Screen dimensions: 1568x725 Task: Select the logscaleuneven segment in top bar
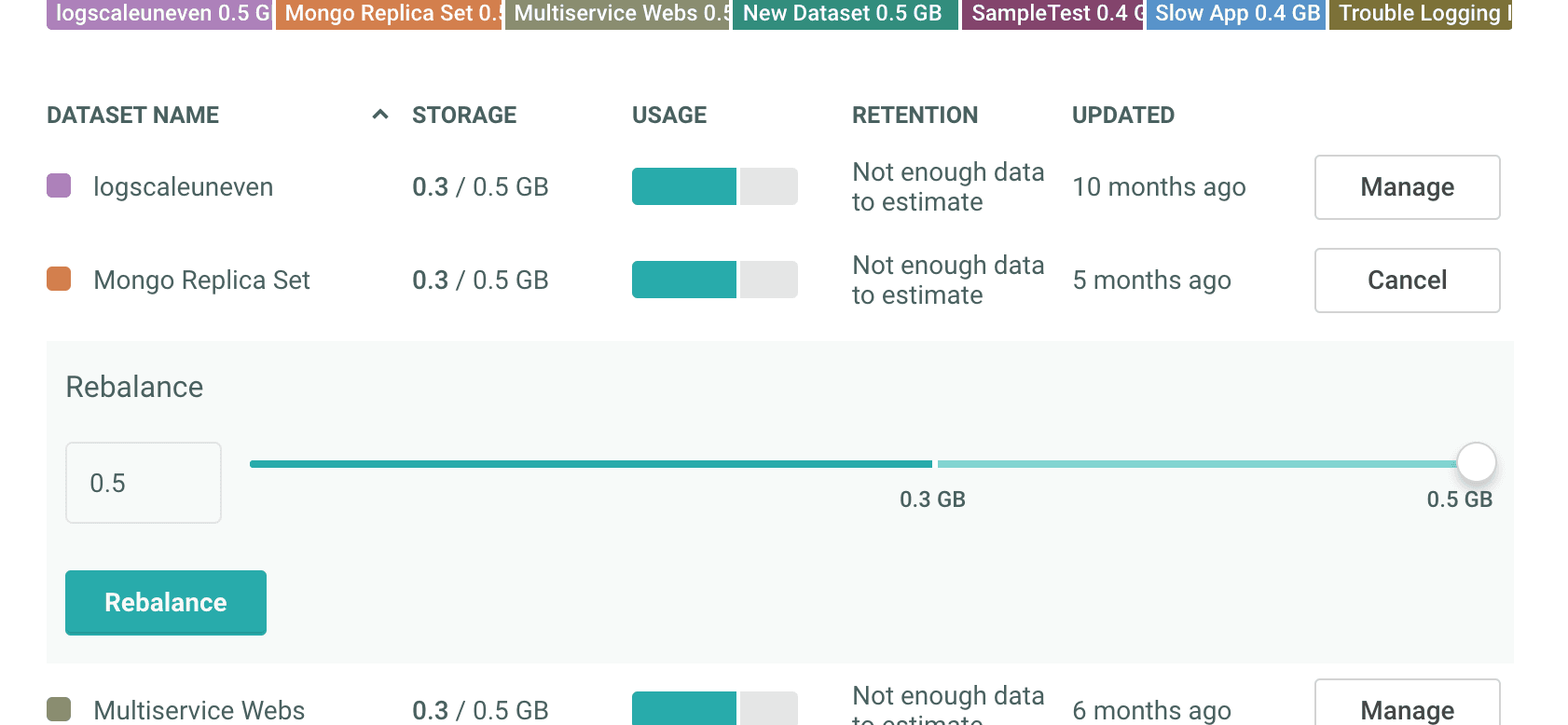coord(158,14)
